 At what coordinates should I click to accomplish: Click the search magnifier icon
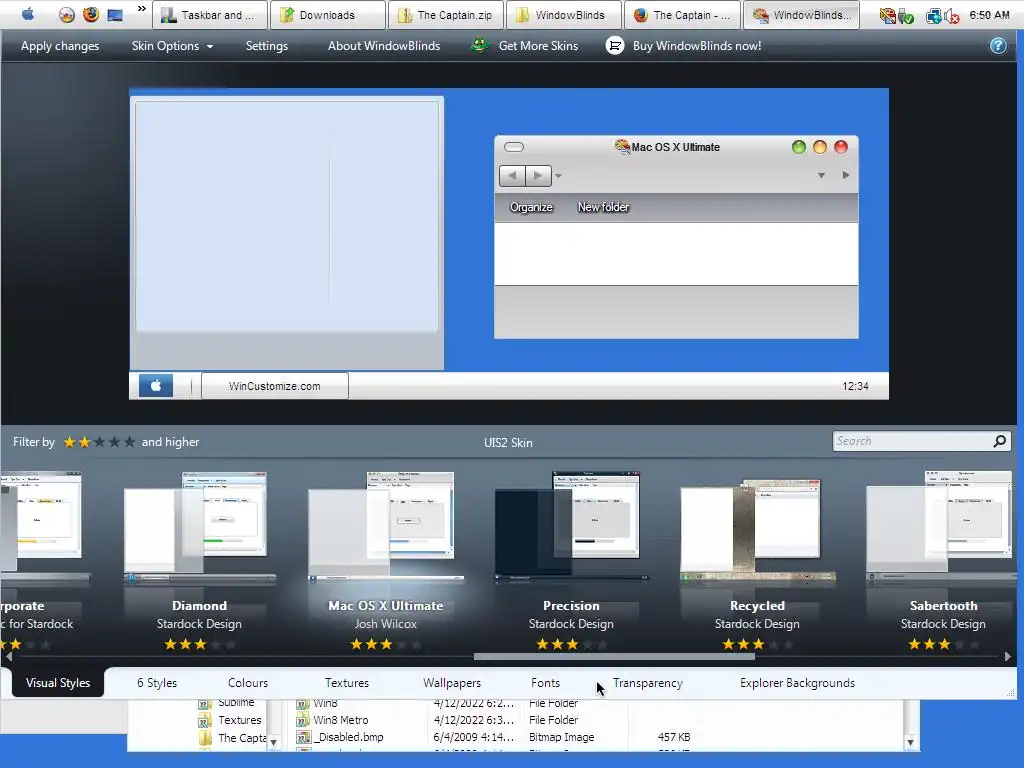(x=1000, y=441)
